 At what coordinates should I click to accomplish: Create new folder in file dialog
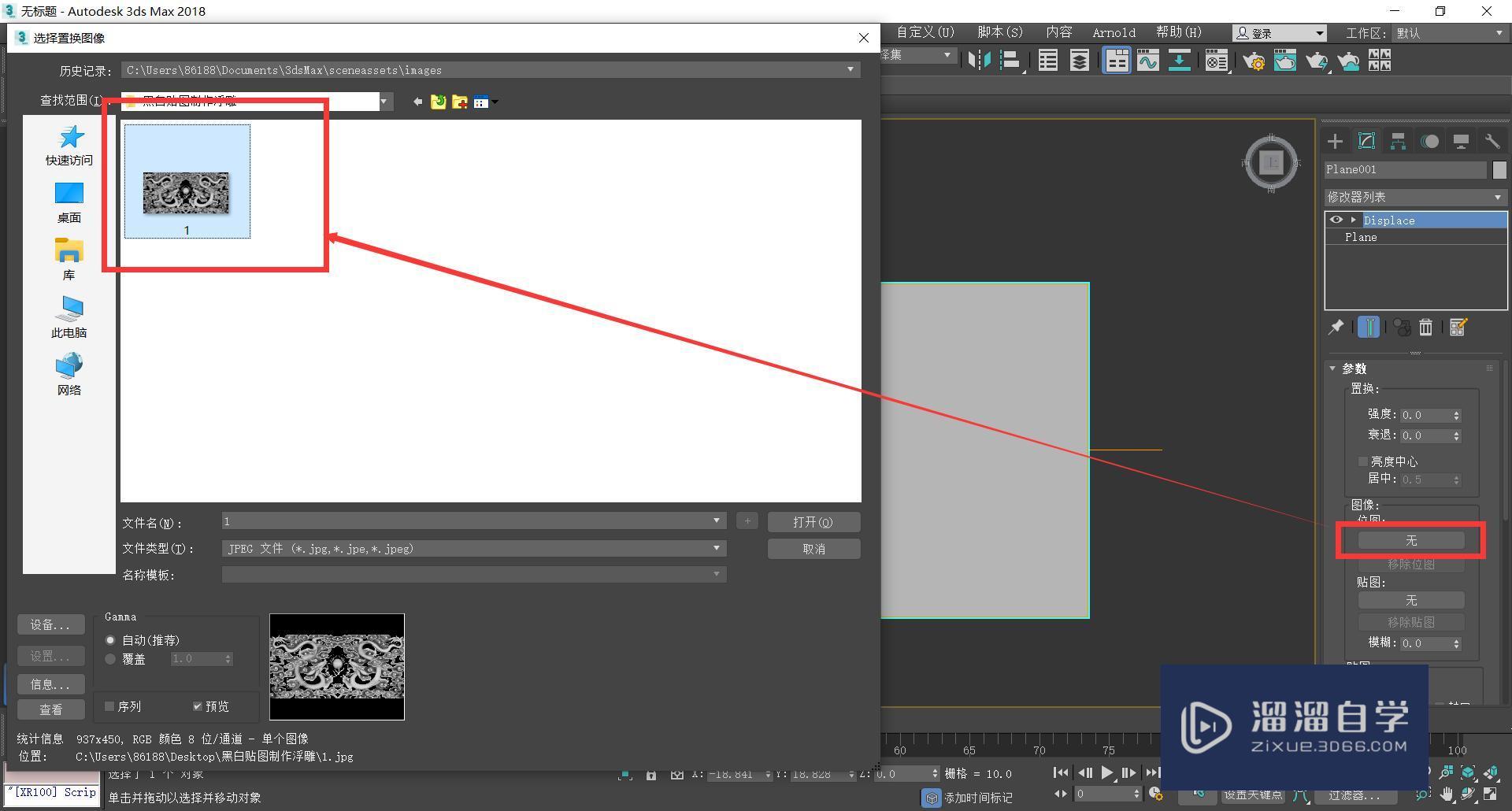[460, 102]
